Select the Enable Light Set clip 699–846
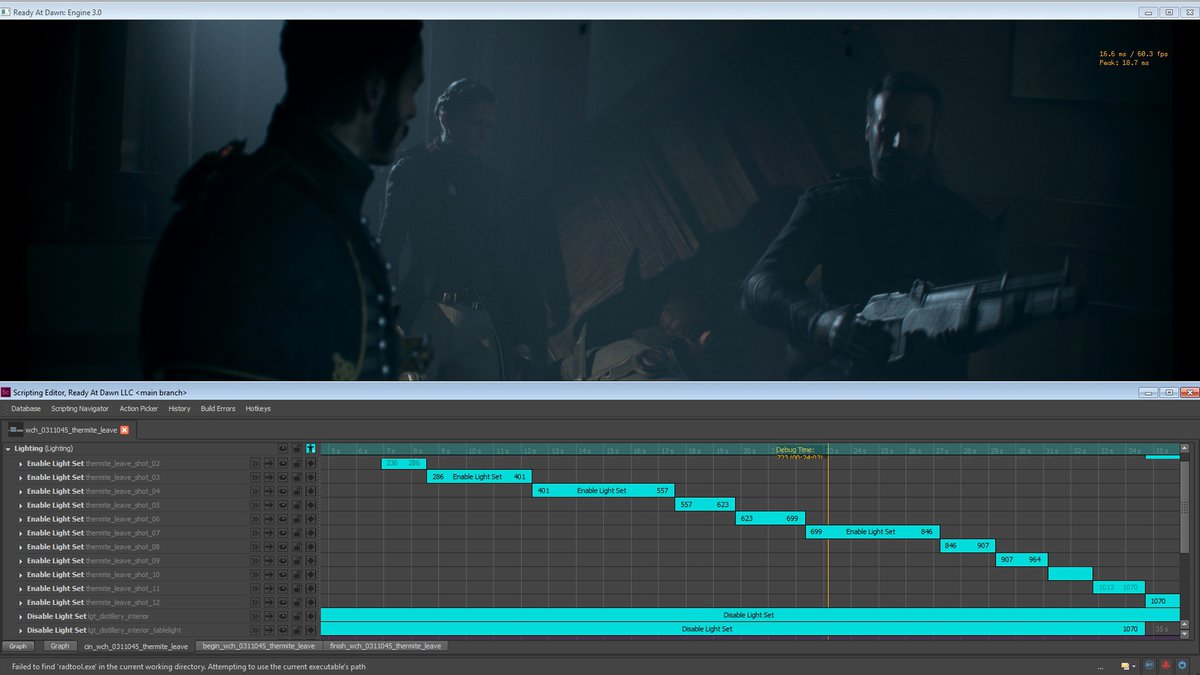This screenshot has width=1200, height=675. coord(870,532)
